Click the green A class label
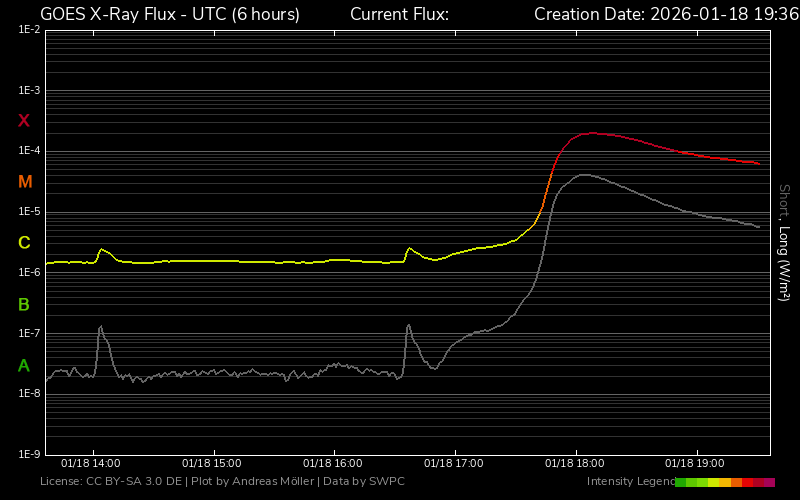This screenshot has height=500, width=800. [24, 365]
